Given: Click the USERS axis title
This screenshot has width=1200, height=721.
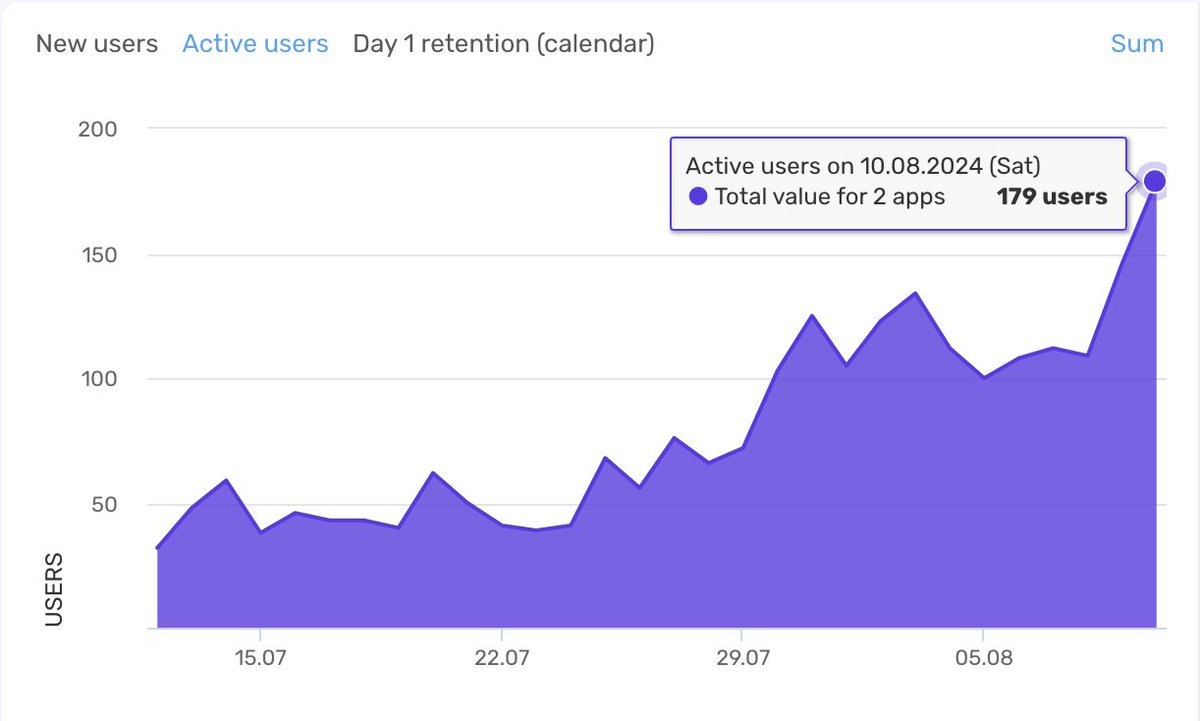Looking at the screenshot, I should click(54, 590).
